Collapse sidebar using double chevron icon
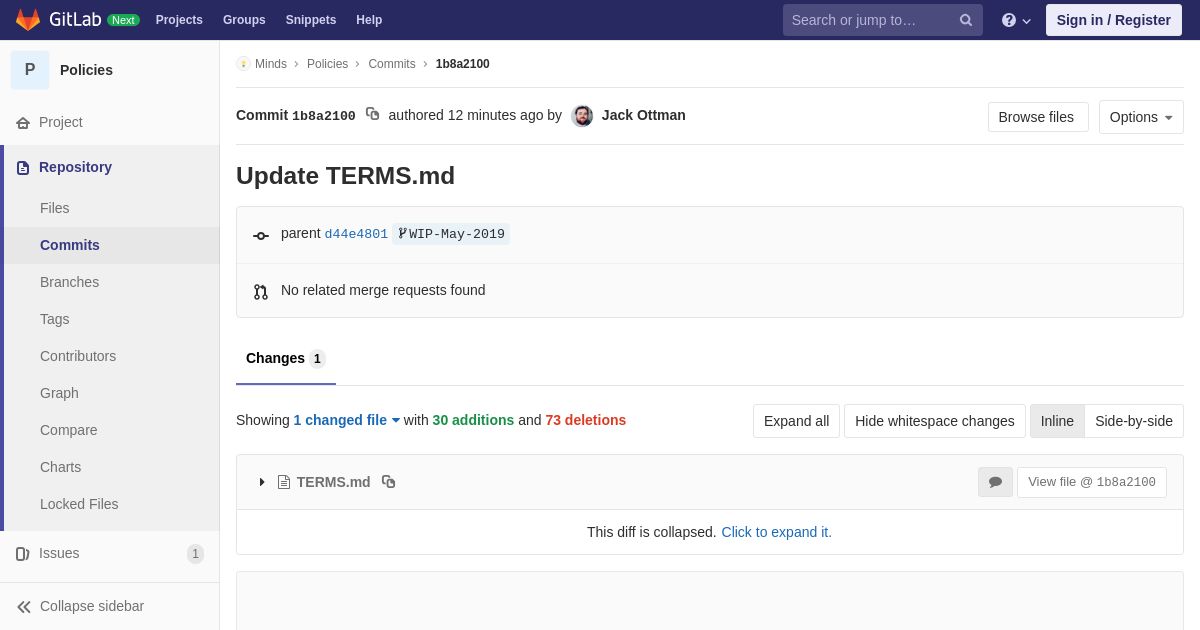This screenshot has width=1200, height=630. point(24,607)
